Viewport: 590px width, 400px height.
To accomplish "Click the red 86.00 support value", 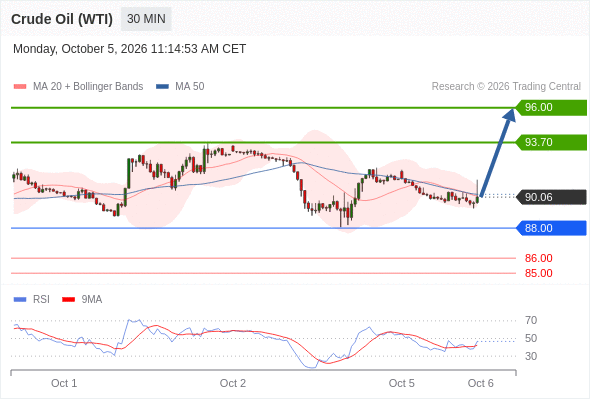I will [538, 259].
